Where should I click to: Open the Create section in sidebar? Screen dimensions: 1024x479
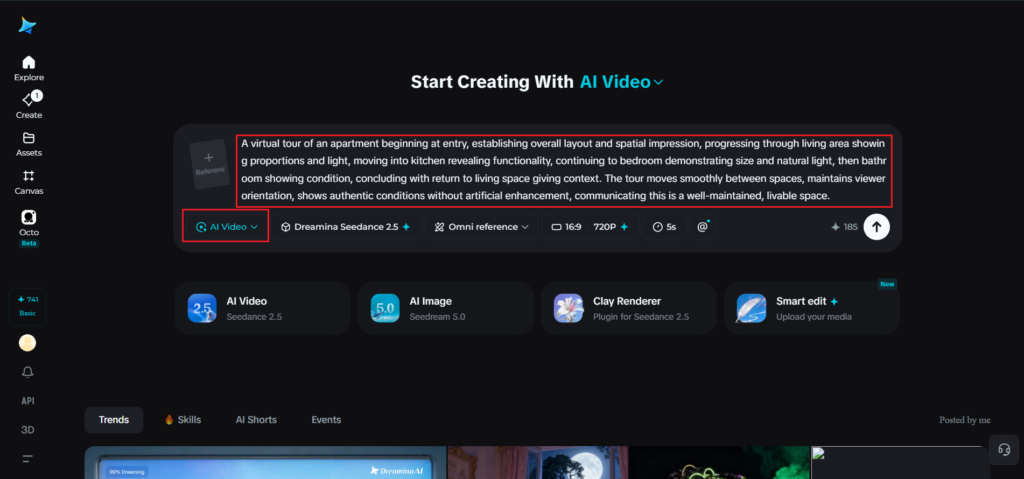pos(29,106)
